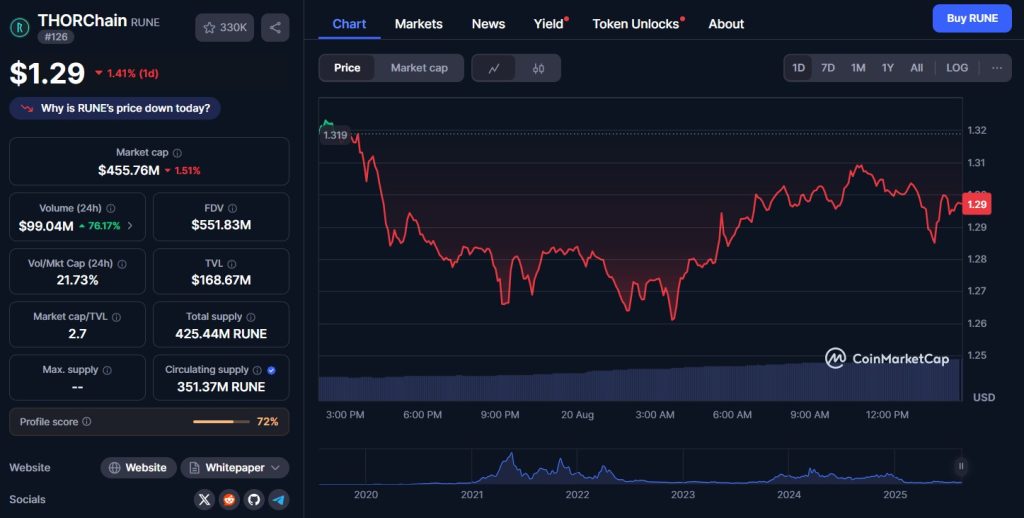Toggle chart to Price view
Screen dimensions: 1024x518
[347, 68]
